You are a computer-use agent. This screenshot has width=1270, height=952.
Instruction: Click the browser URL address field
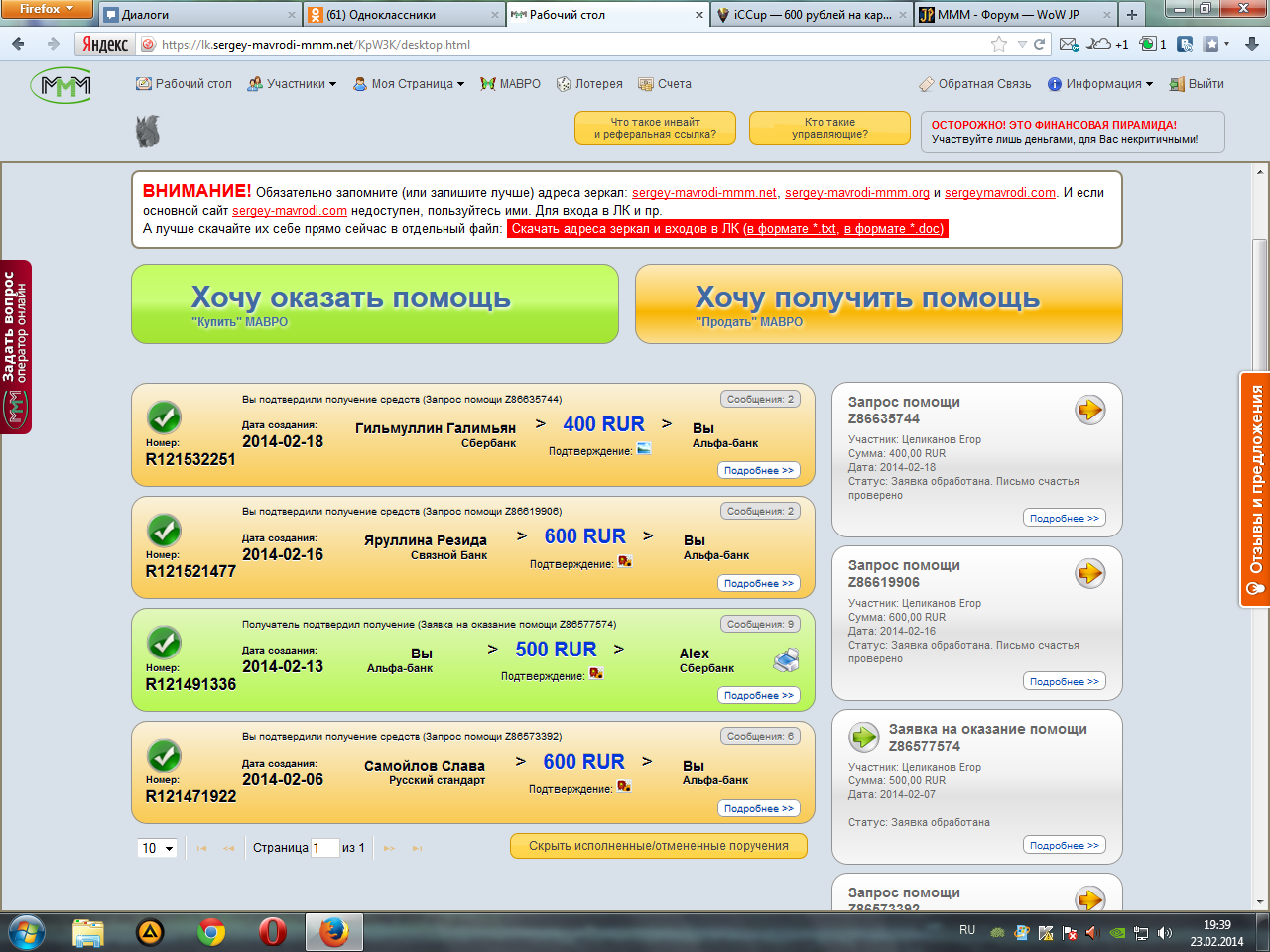tap(575, 44)
